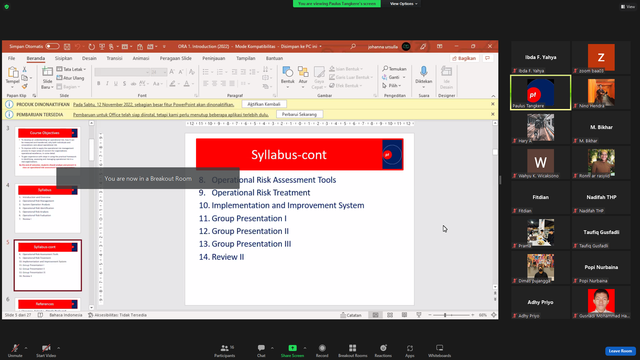Click the Tempel paste icon
The image size is (640, 360).
tap(13, 73)
